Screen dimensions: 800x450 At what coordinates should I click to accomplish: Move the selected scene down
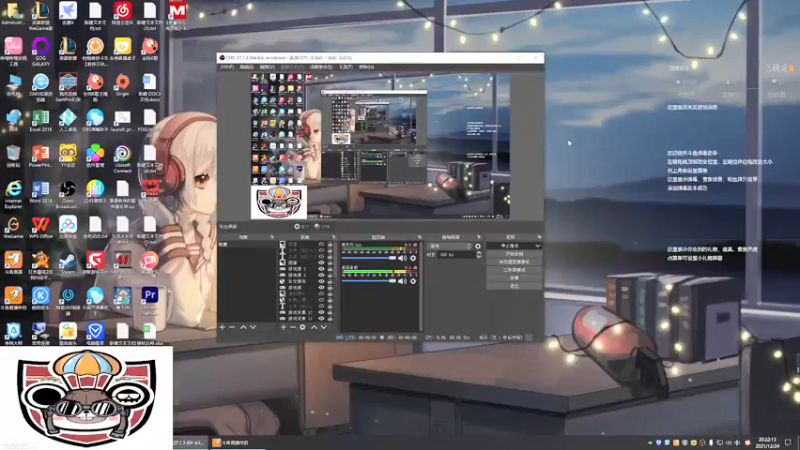click(x=253, y=327)
